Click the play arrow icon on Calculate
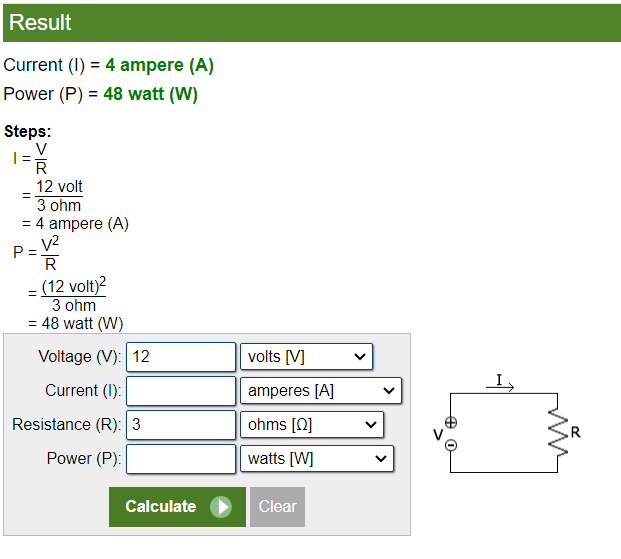The height and width of the screenshot is (559, 621). click(x=221, y=507)
